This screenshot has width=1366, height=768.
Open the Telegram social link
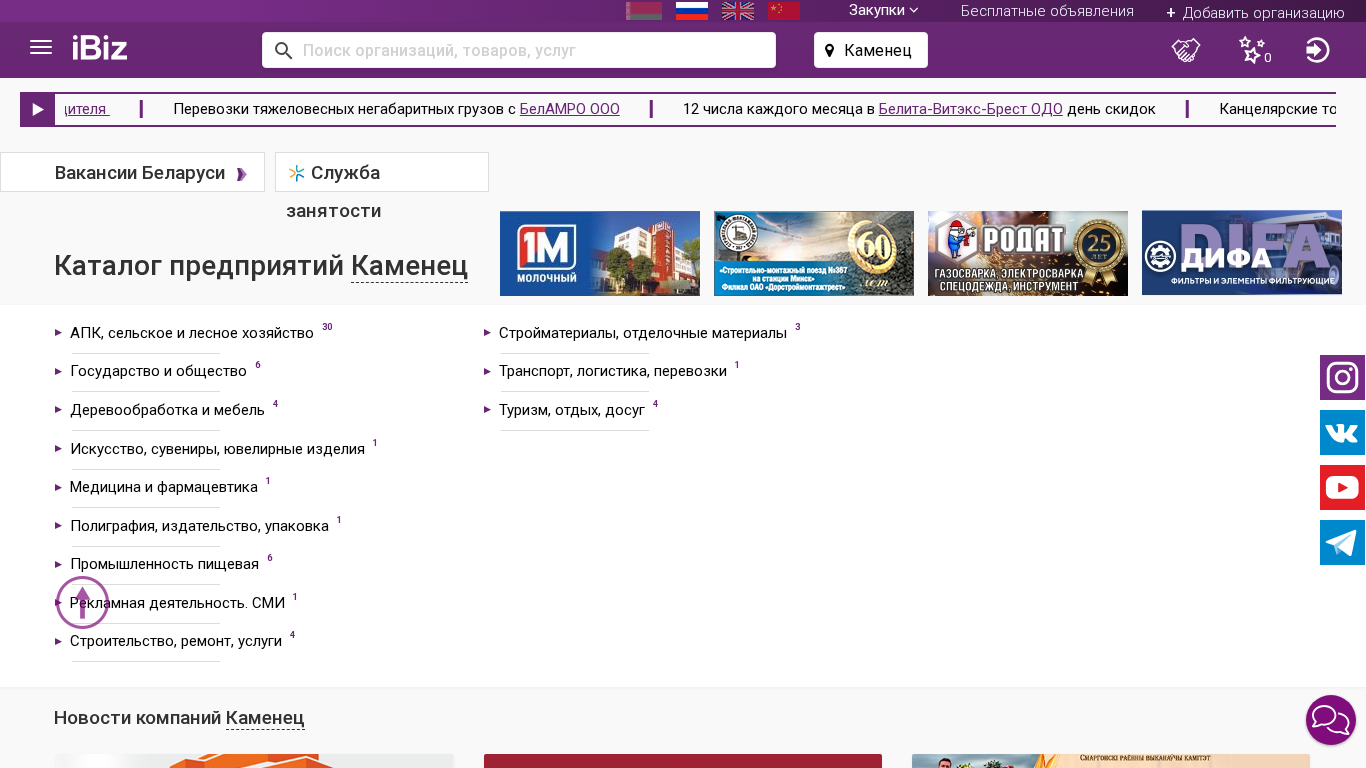click(1342, 543)
